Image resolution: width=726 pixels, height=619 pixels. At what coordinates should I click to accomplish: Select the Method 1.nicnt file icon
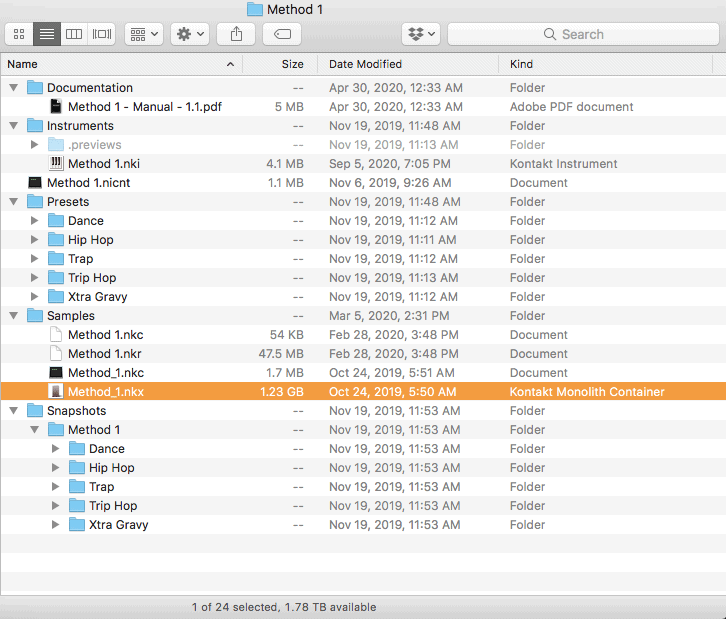tap(35, 182)
